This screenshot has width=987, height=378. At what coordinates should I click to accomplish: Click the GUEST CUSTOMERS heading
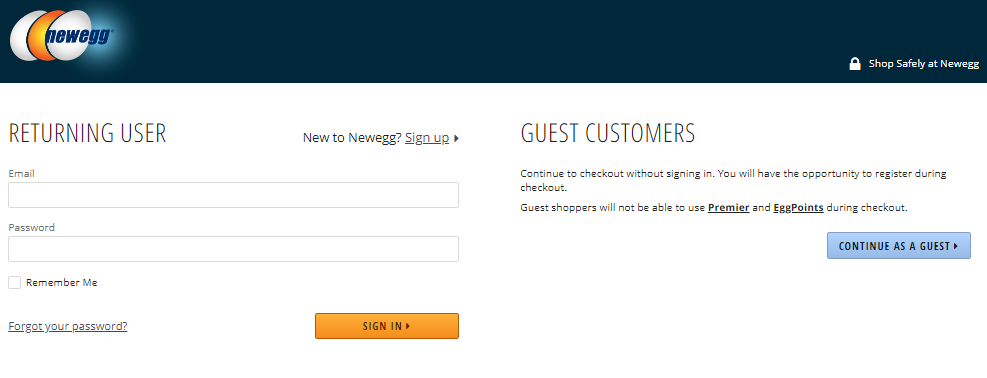point(608,133)
